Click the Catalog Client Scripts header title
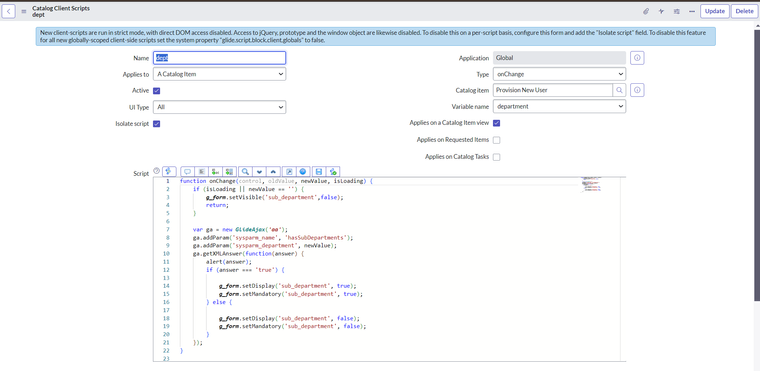The height and width of the screenshot is (371, 760). coord(61,8)
